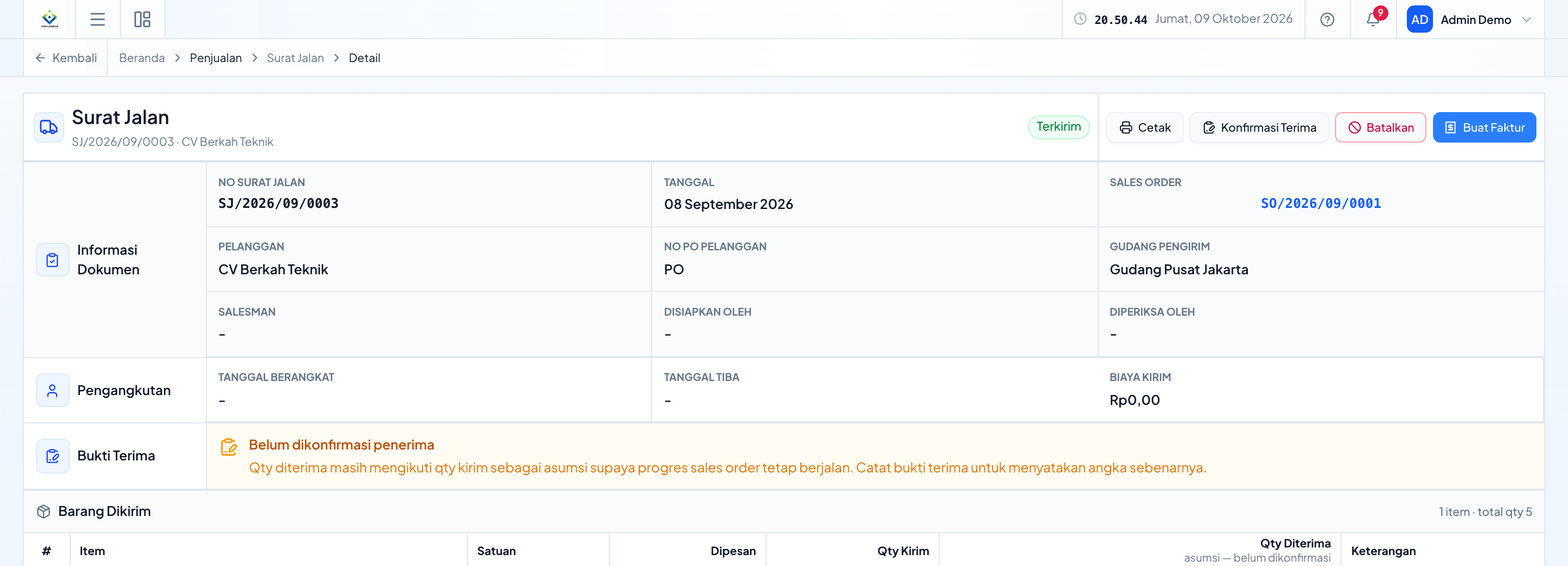
Task: Click the Satuan column header
Action: [496, 551]
